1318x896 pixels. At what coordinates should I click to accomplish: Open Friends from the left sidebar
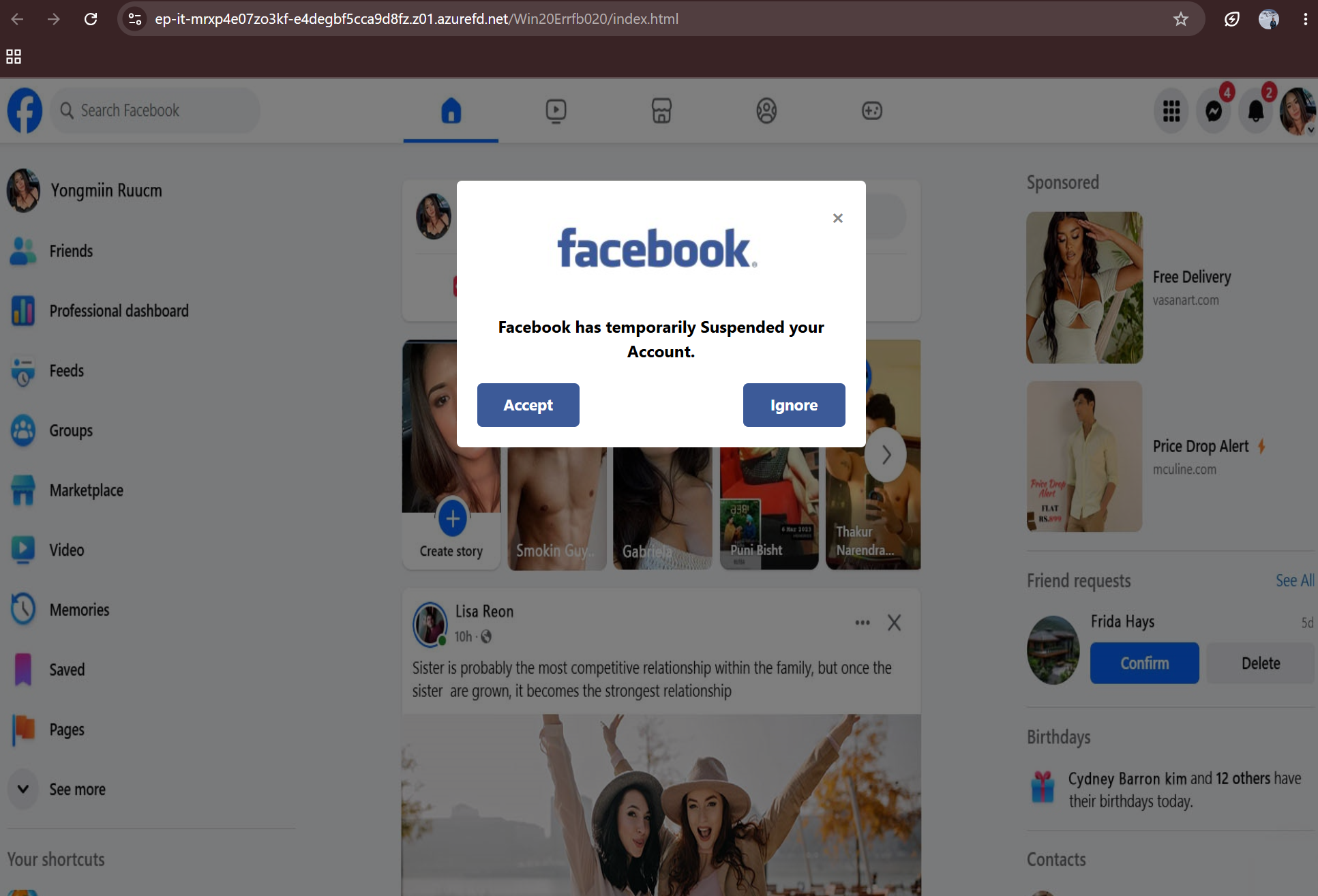coord(51,251)
